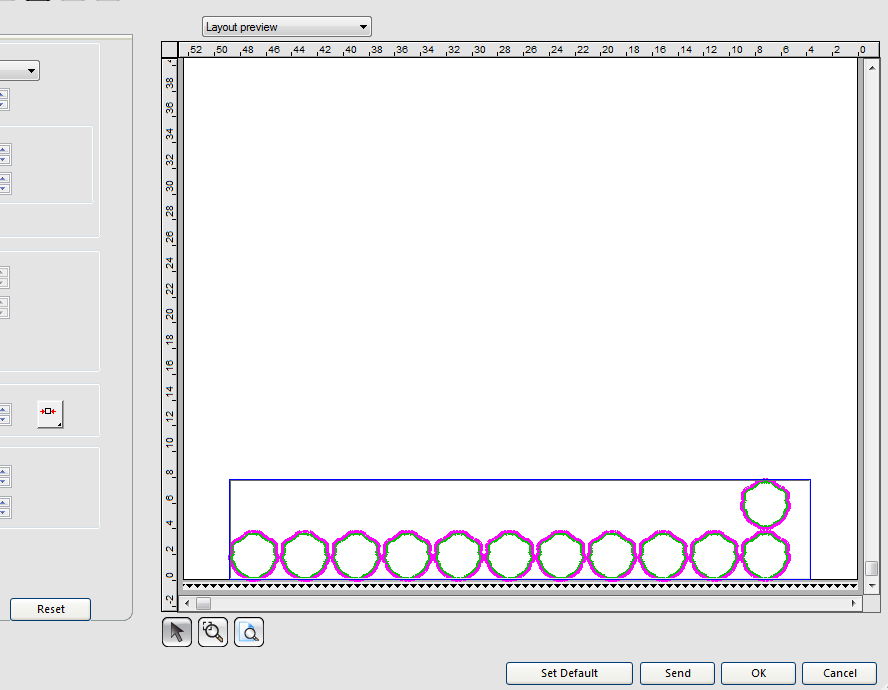Confirm with the OK button
This screenshot has width=888, height=690.
tap(758, 673)
